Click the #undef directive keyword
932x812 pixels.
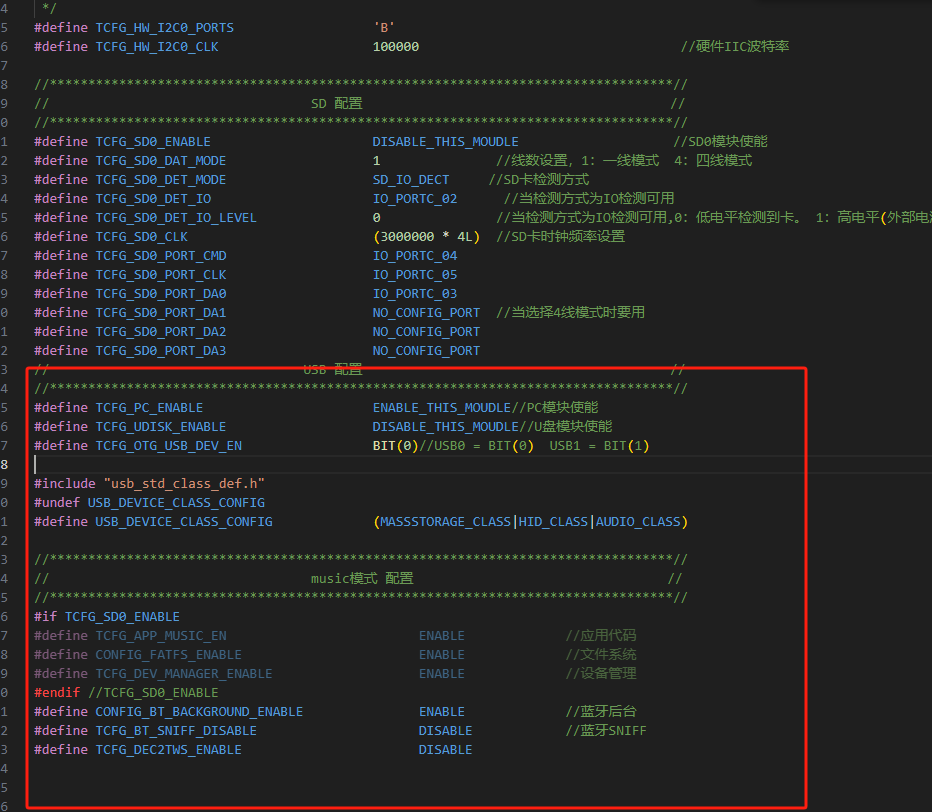click(x=57, y=503)
